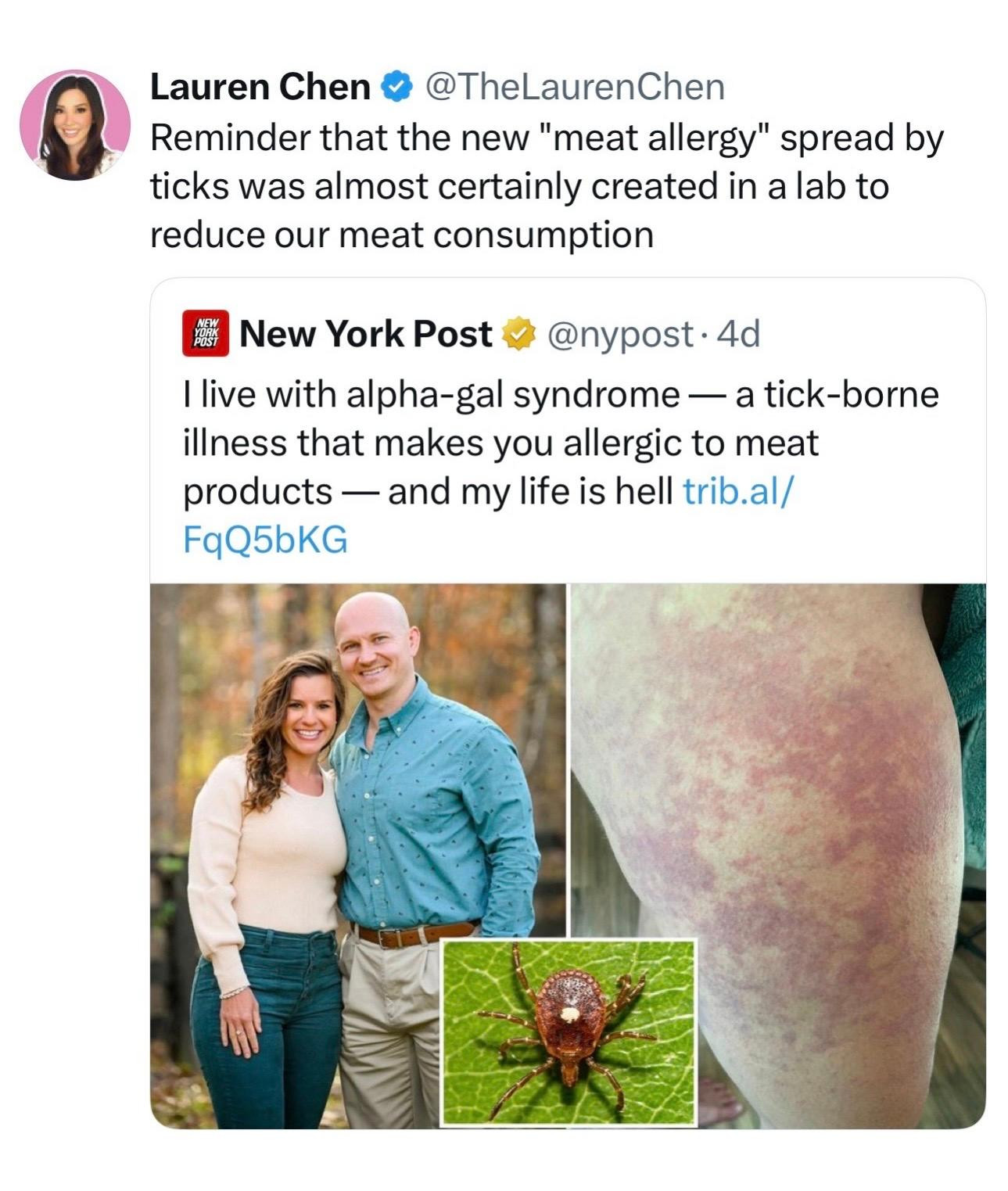The width and height of the screenshot is (1008, 1191).
Task: View the couple photo in the quoted tweet
Action: coord(357,856)
